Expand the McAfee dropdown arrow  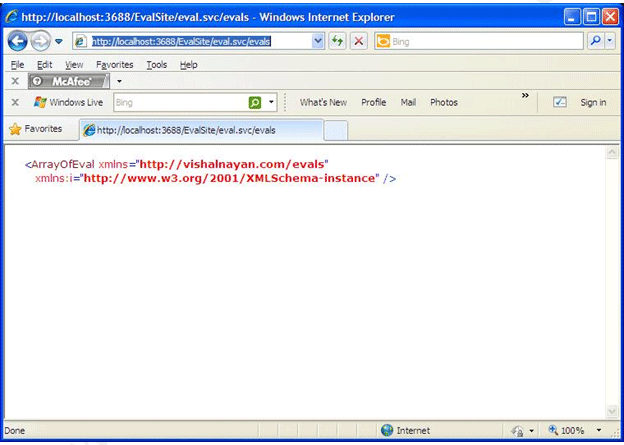(119, 82)
